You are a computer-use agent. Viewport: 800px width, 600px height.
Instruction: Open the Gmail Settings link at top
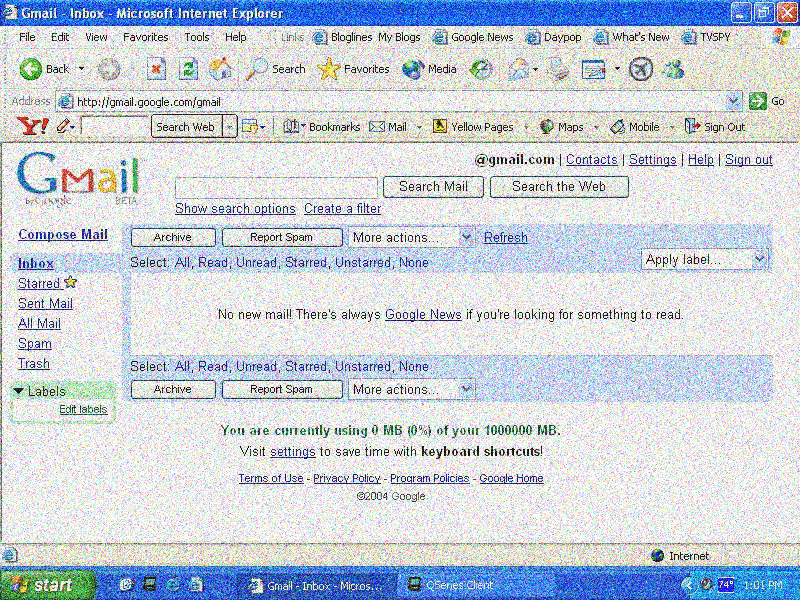pyautogui.click(x=653, y=160)
